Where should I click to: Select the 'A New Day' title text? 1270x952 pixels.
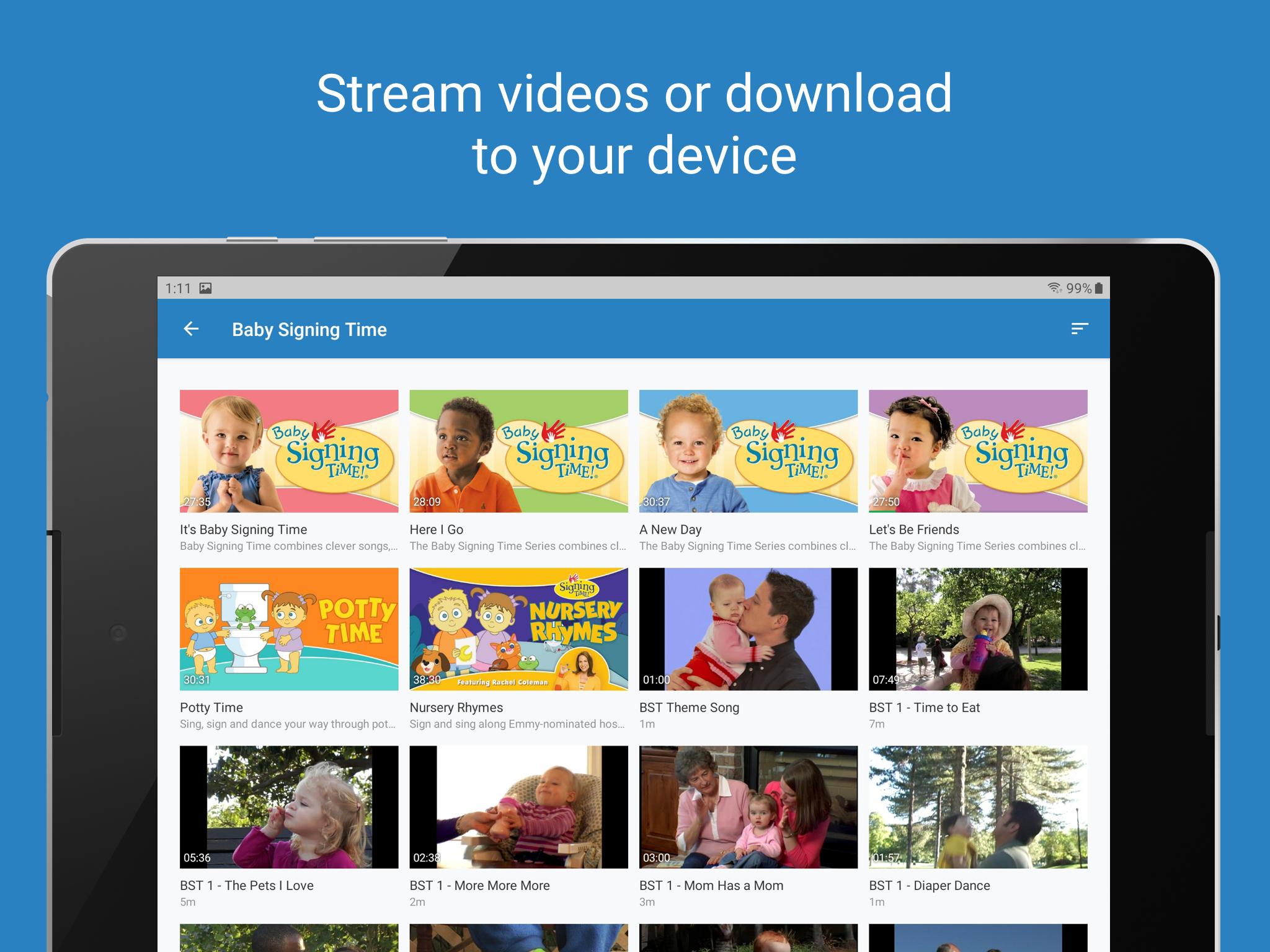tap(670, 529)
